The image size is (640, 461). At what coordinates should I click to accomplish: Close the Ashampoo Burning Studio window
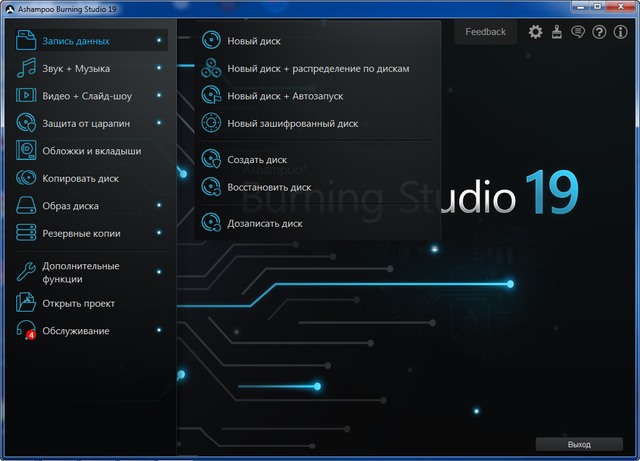pyautogui.click(x=620, y=7)
